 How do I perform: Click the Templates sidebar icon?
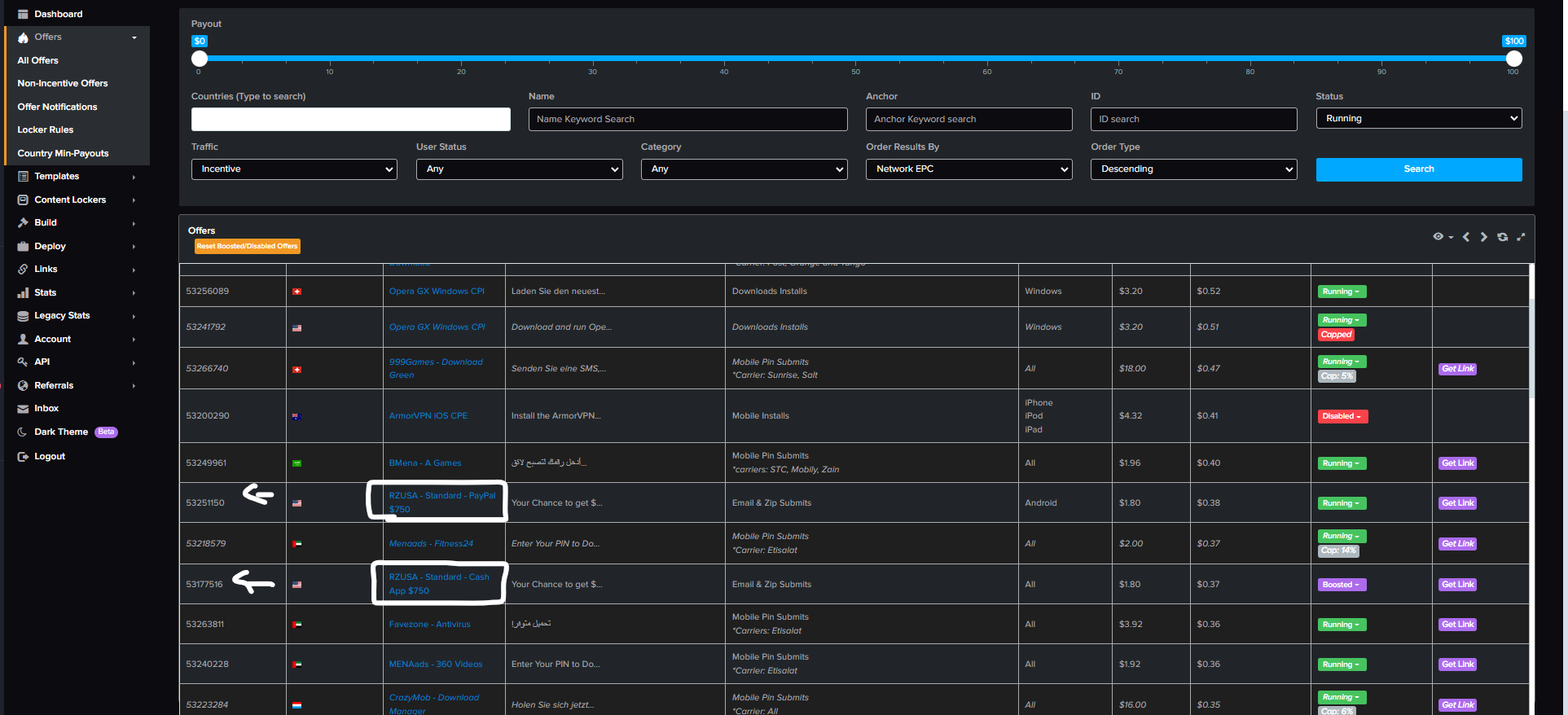tap(23, 177)
